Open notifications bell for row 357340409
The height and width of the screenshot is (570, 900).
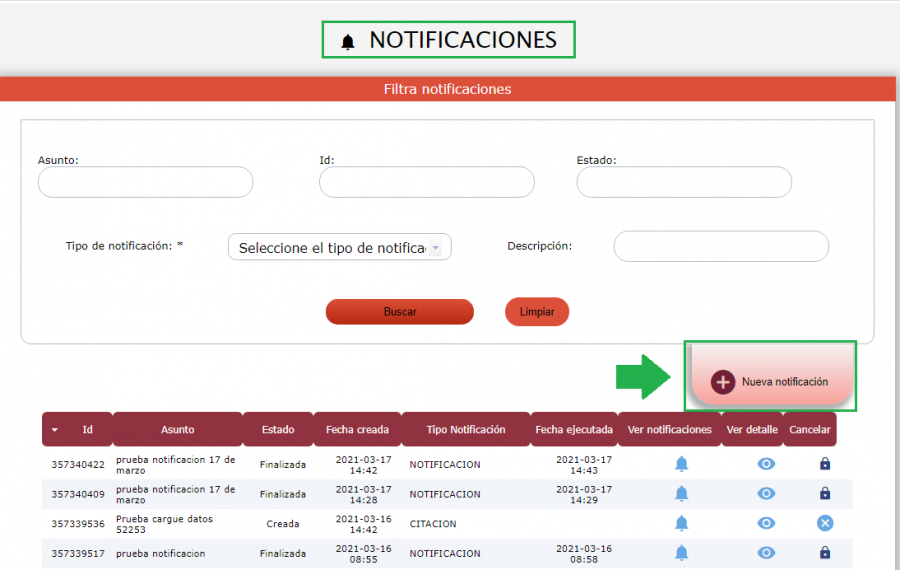681,493
